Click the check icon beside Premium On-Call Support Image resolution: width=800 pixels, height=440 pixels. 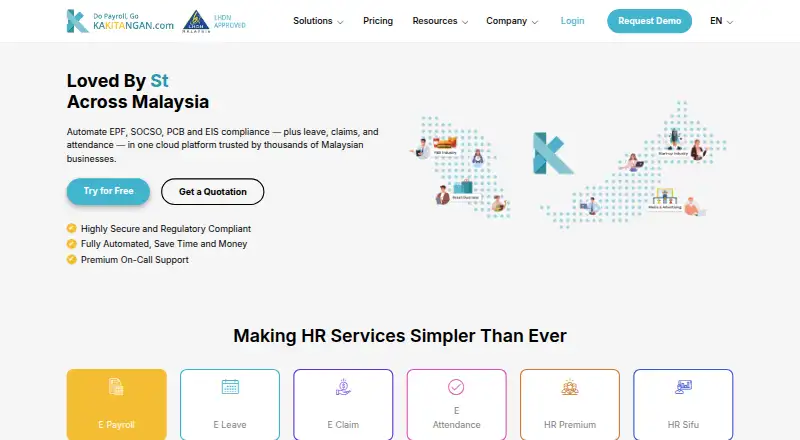[72, 259]
